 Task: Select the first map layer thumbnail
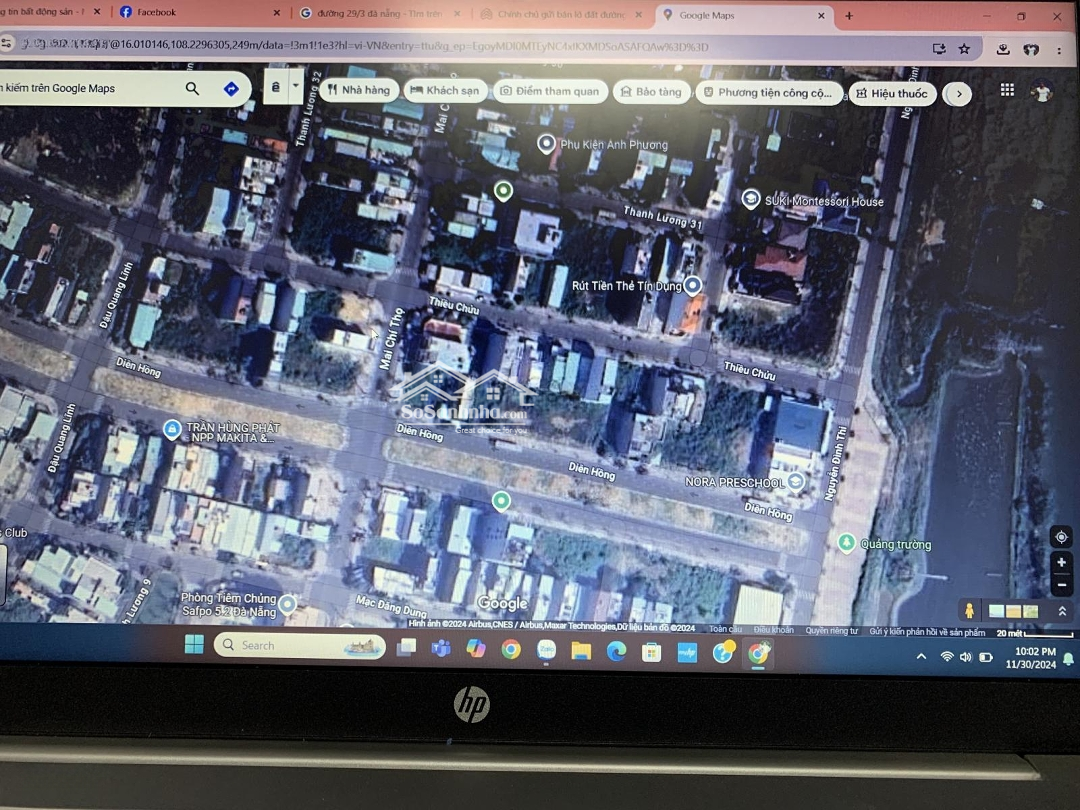coord(996,610)
